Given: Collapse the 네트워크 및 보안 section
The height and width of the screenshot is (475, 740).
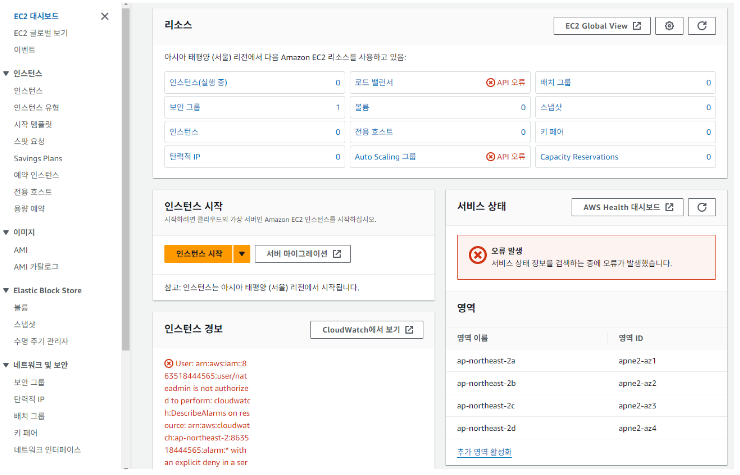Looking at the screenshot, I should 6,365.
